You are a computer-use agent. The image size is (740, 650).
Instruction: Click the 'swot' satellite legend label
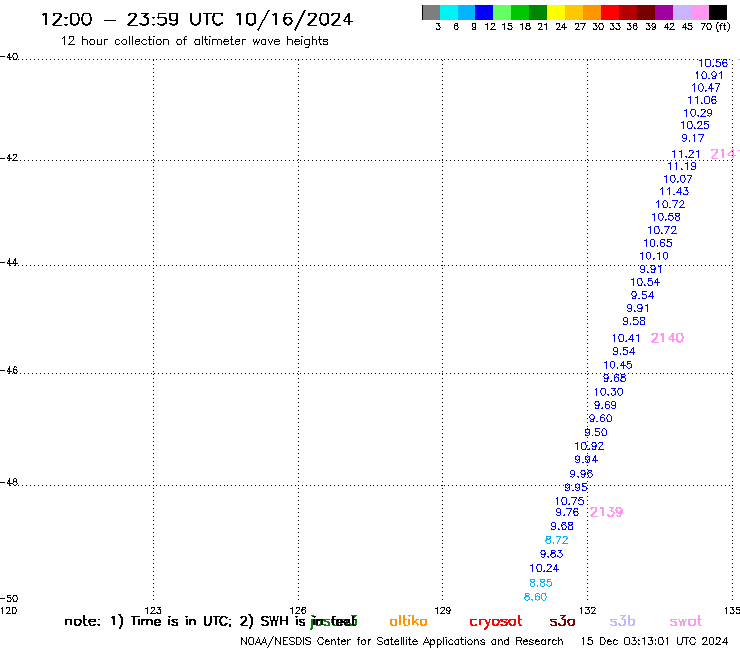click(686, 621)
